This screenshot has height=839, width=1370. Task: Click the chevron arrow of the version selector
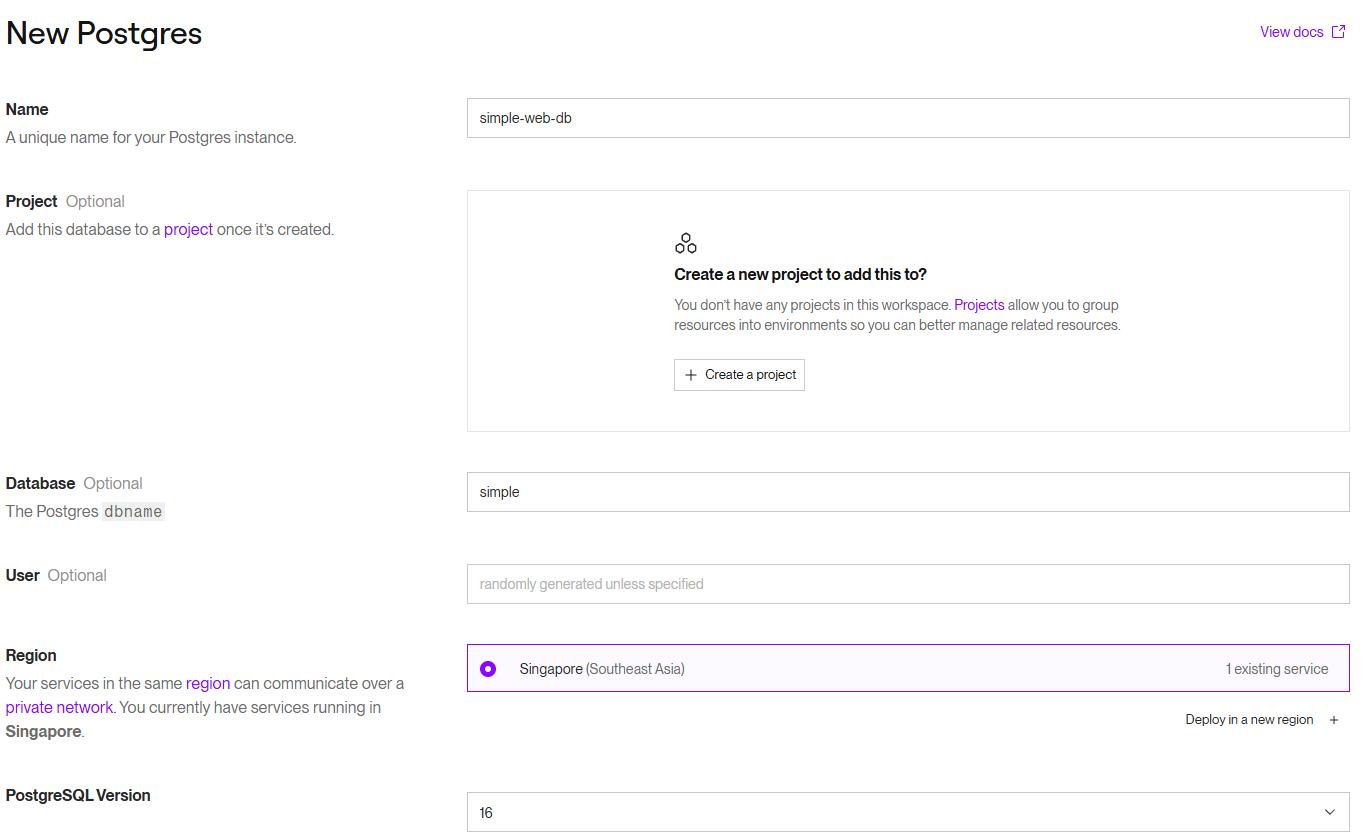1329,812
